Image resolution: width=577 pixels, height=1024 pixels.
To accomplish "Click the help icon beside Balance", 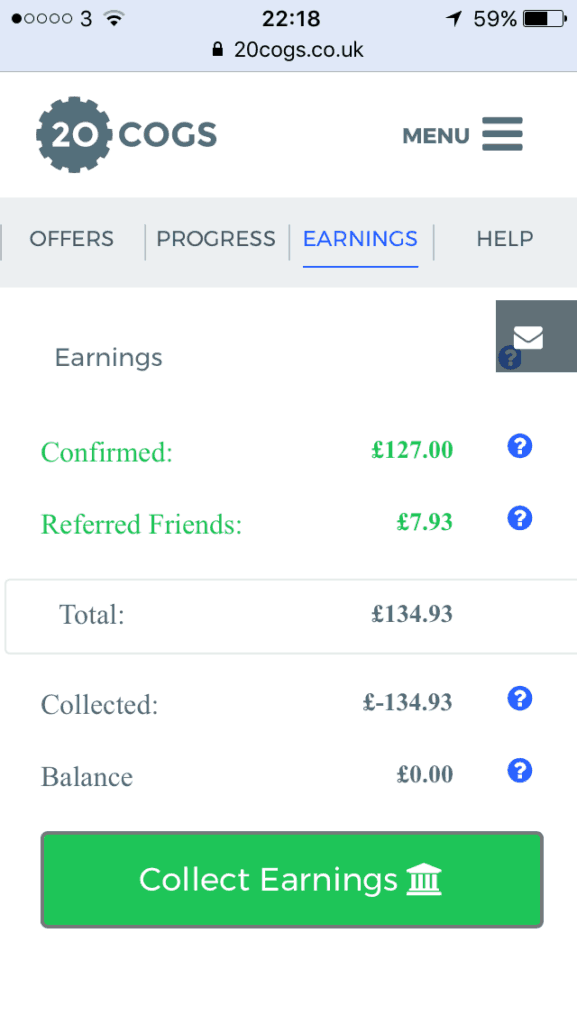I will tap(519, 771).
